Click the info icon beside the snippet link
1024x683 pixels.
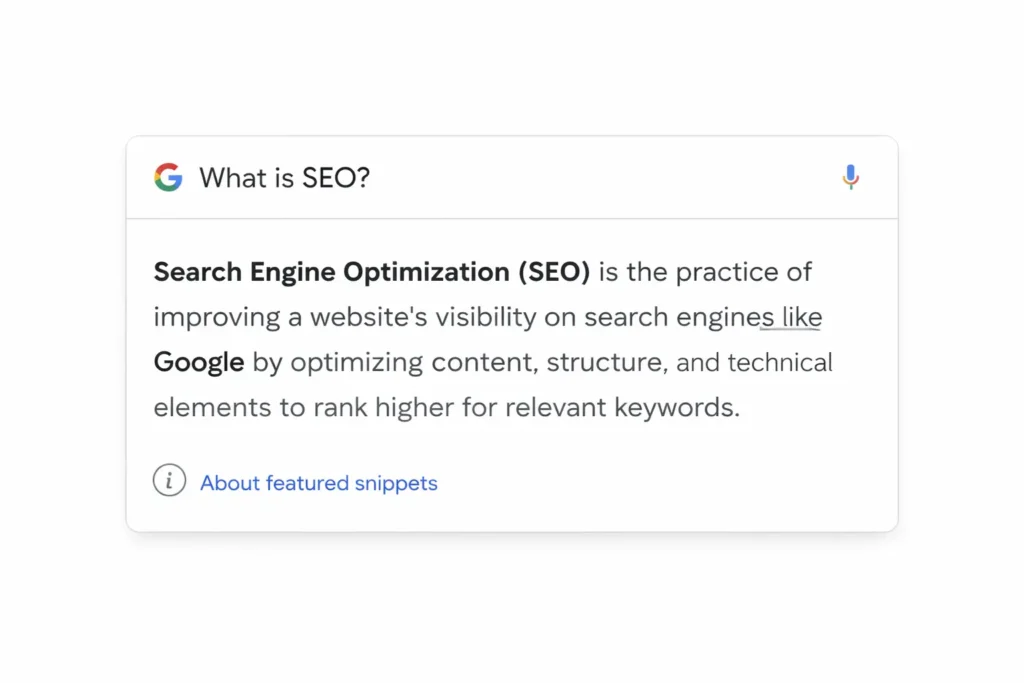(169, 481)
